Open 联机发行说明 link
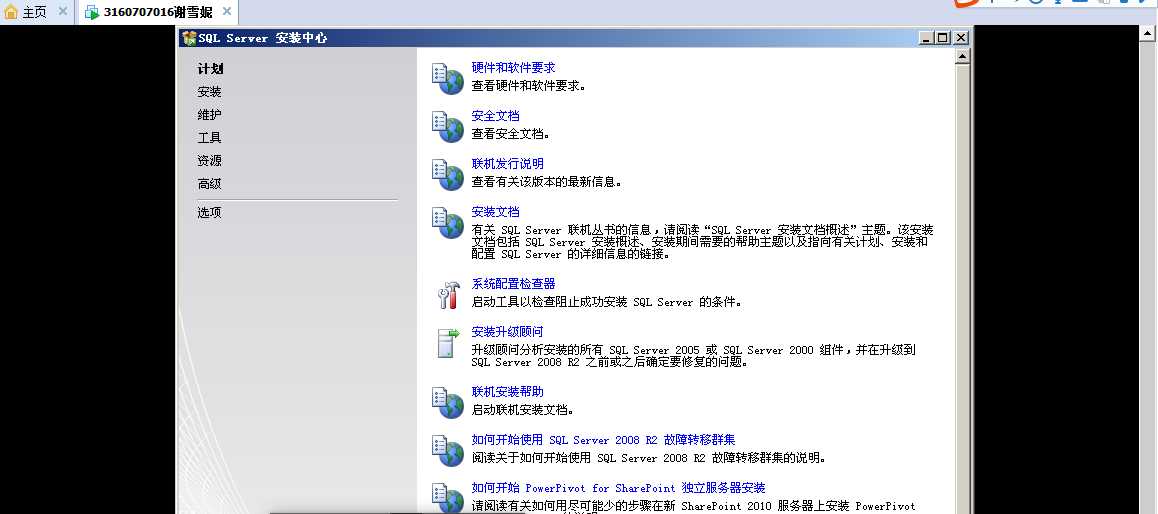This screenshot has width=1158, height=514. pyautogui.click(x=507, y=163)
